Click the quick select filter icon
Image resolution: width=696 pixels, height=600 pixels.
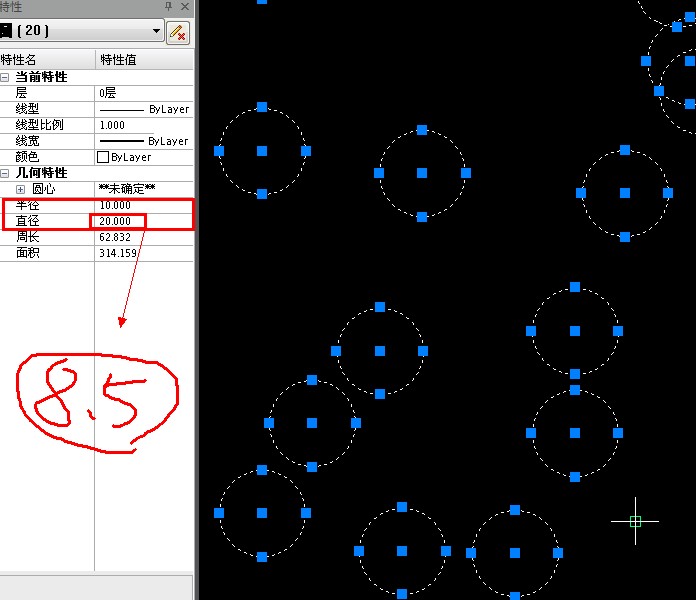[x=178, y=32]
